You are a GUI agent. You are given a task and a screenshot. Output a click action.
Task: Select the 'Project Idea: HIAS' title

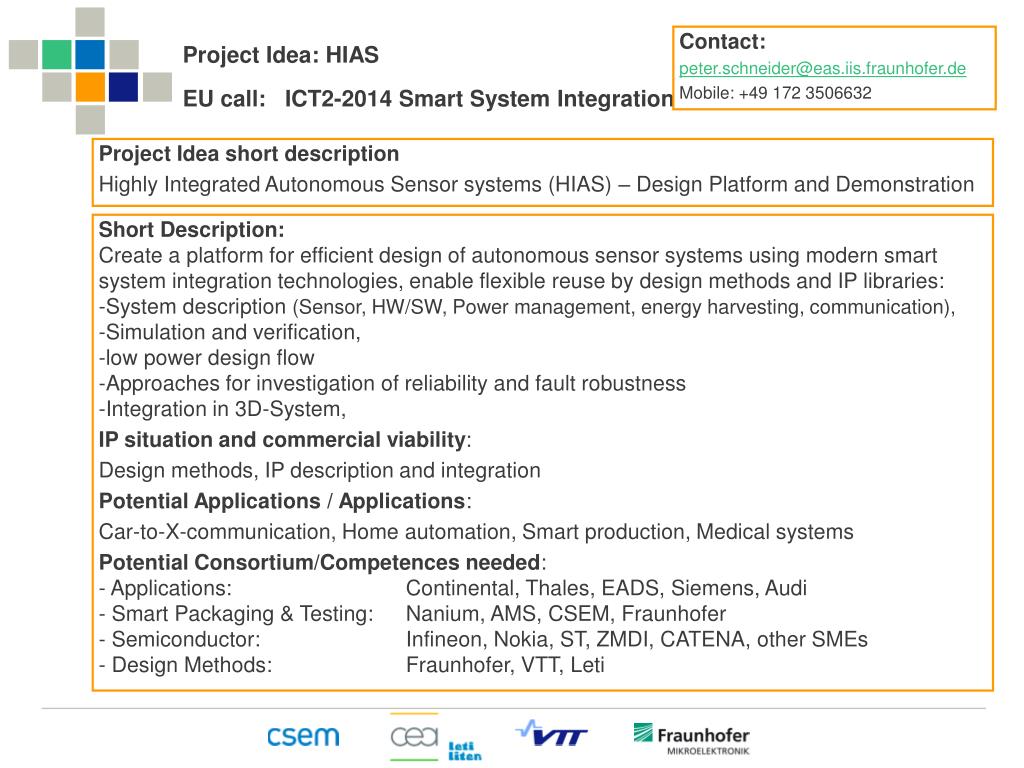pos(281,55)
